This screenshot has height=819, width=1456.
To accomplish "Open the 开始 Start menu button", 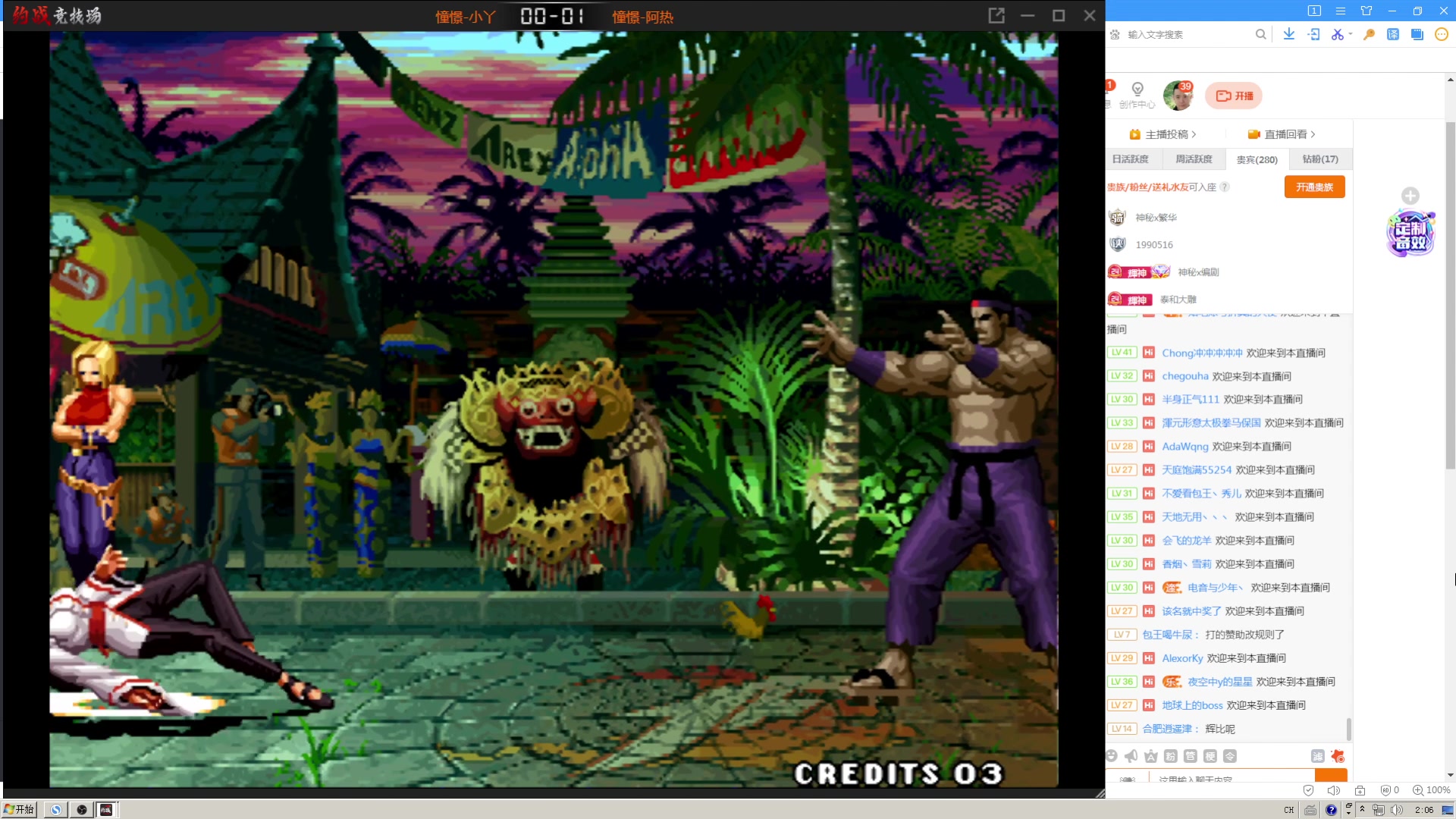I will click(x=20, y=810).
